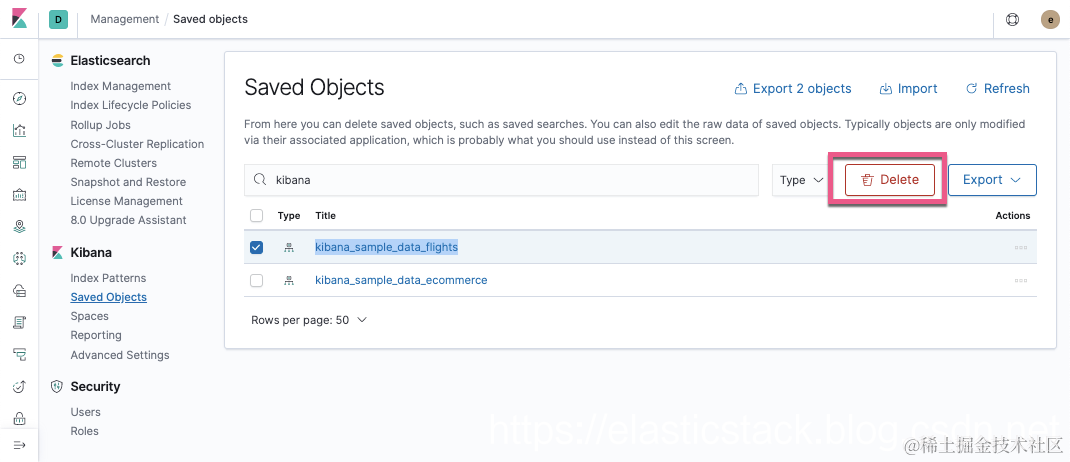Click the index pattern icon for kibana_sample_data_flights

pos(289,247)
